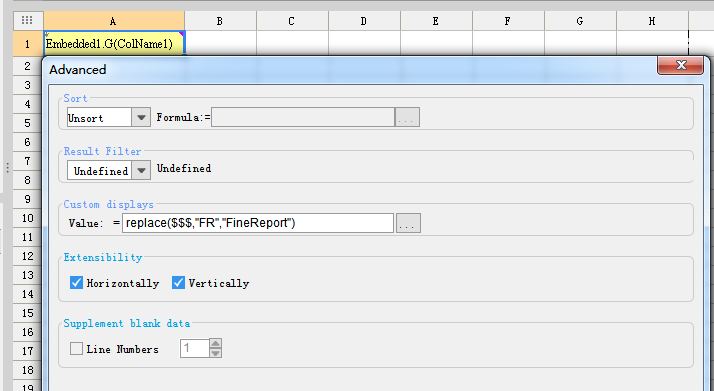
Task: Open the Sort formula editor ellipsis button
Action: tap(407, 117)
